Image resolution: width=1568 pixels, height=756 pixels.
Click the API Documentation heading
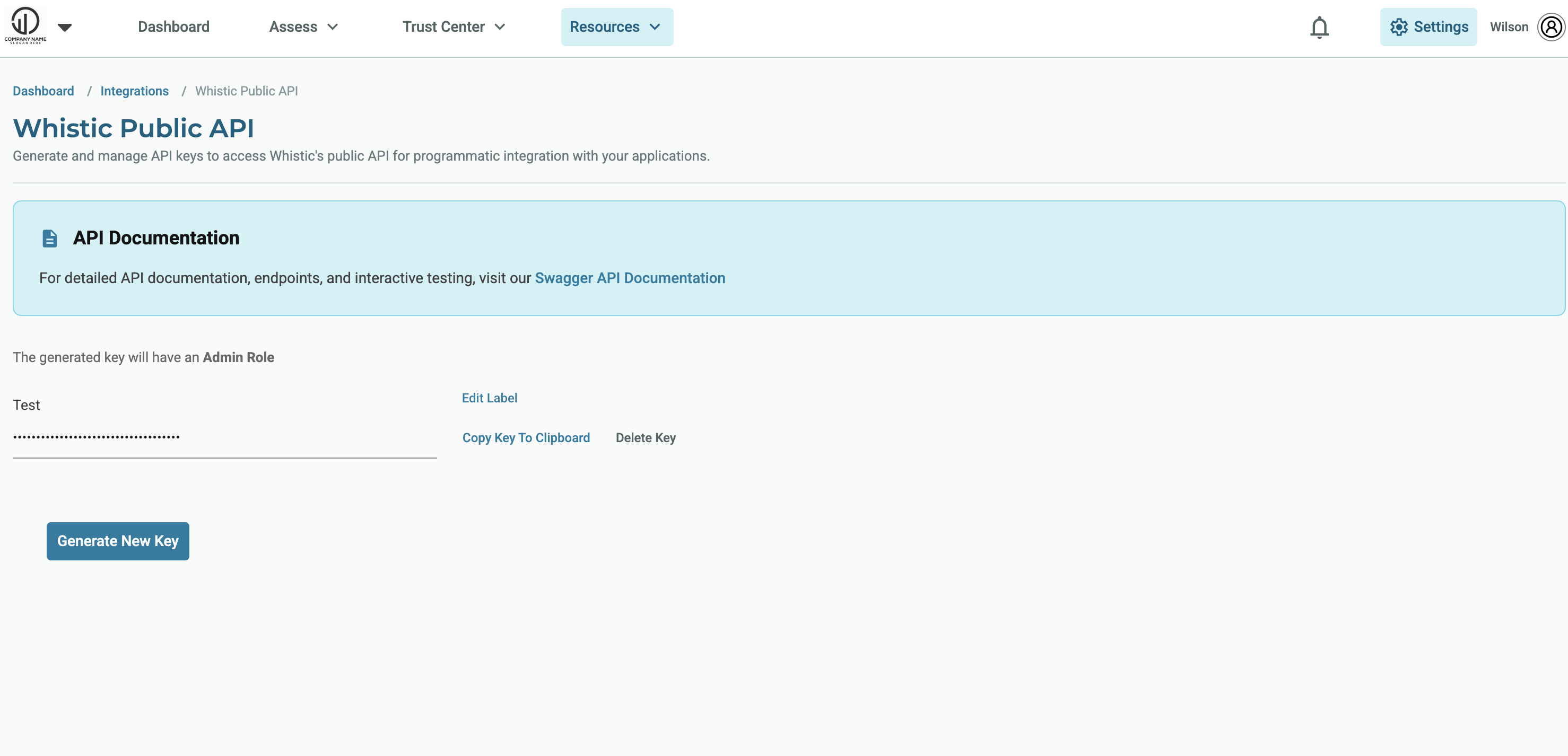(156, 238)
